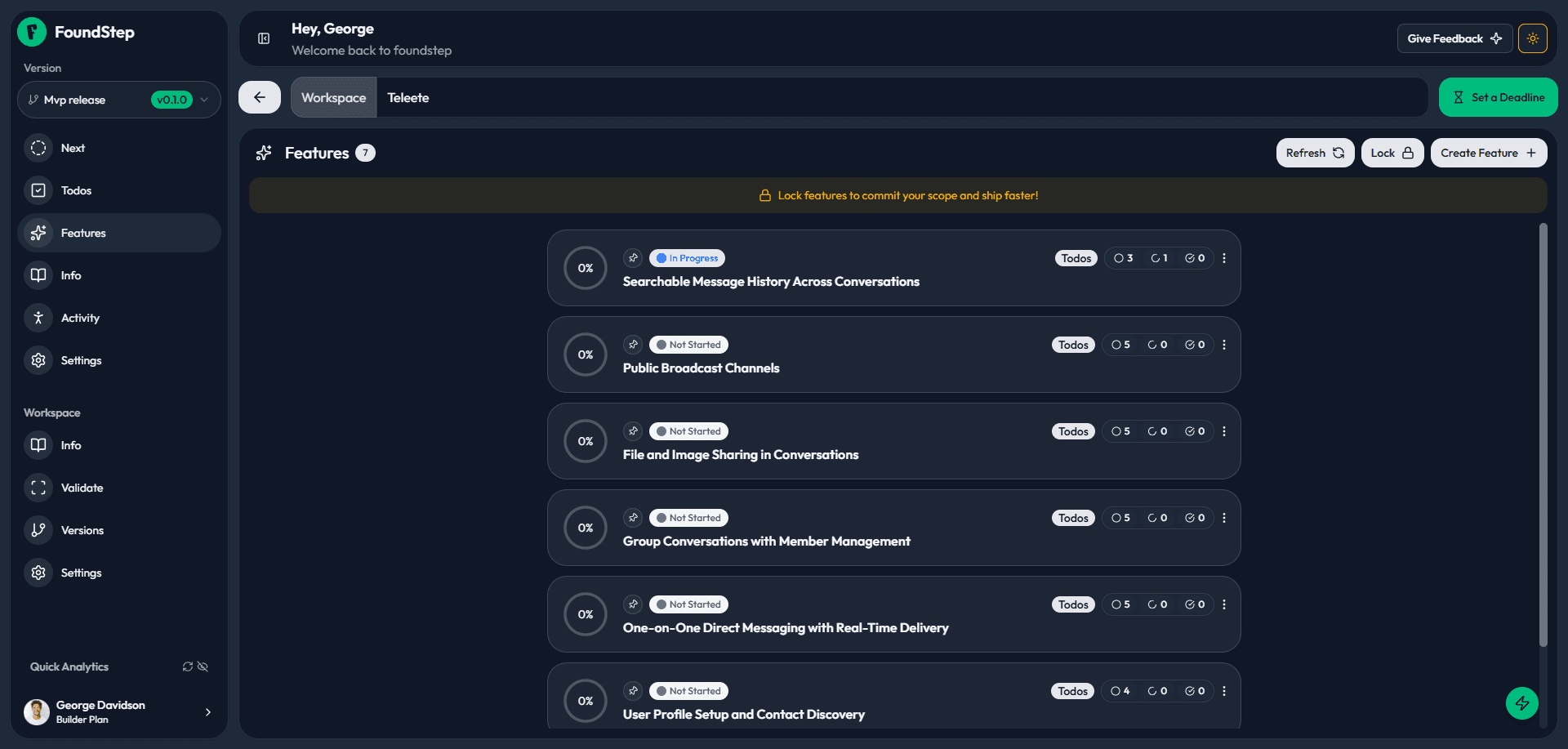Open the three-dot menu on Searchable Message History

(1224, 257)
